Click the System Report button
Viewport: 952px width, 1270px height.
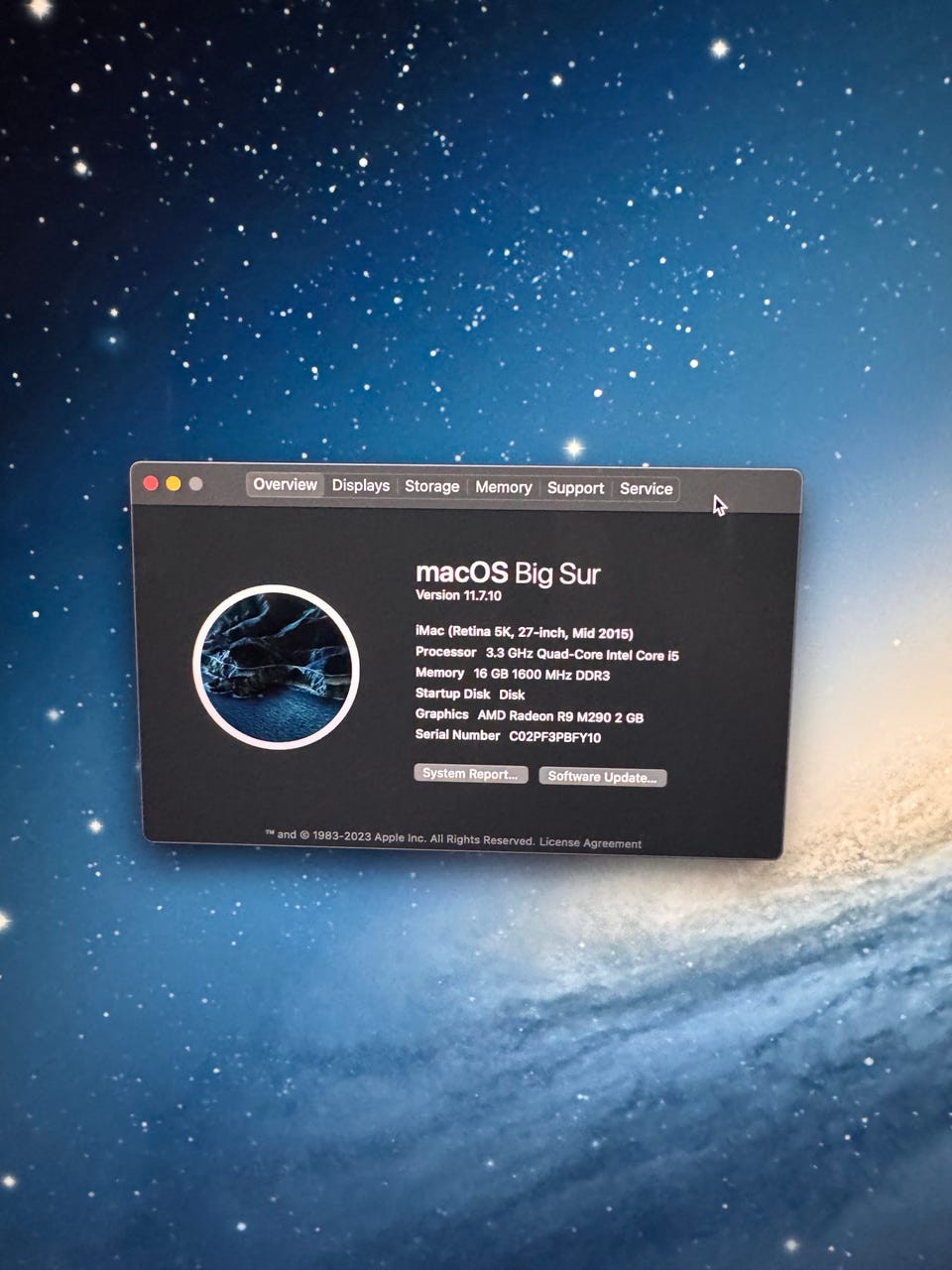(x=470, y=774)
